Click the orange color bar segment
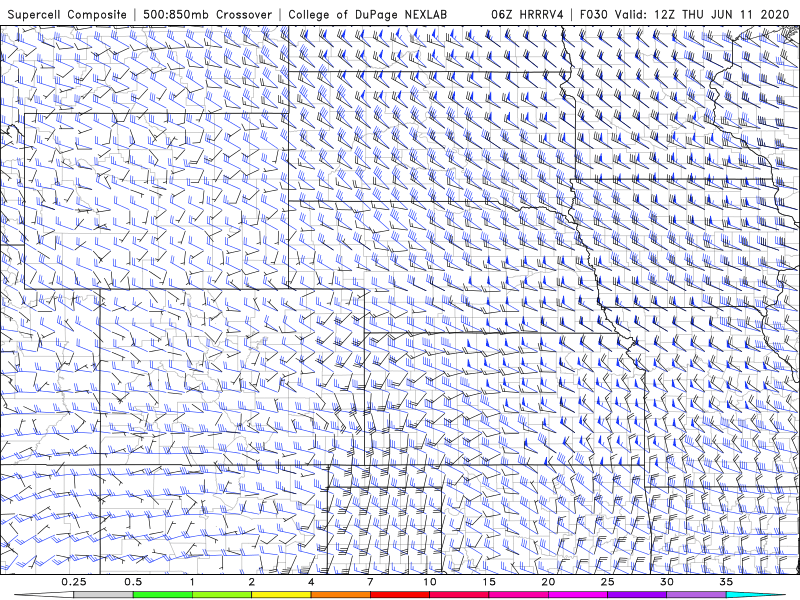Image resolution: width=800 pixels, height=600 pixels. point(341,595)
